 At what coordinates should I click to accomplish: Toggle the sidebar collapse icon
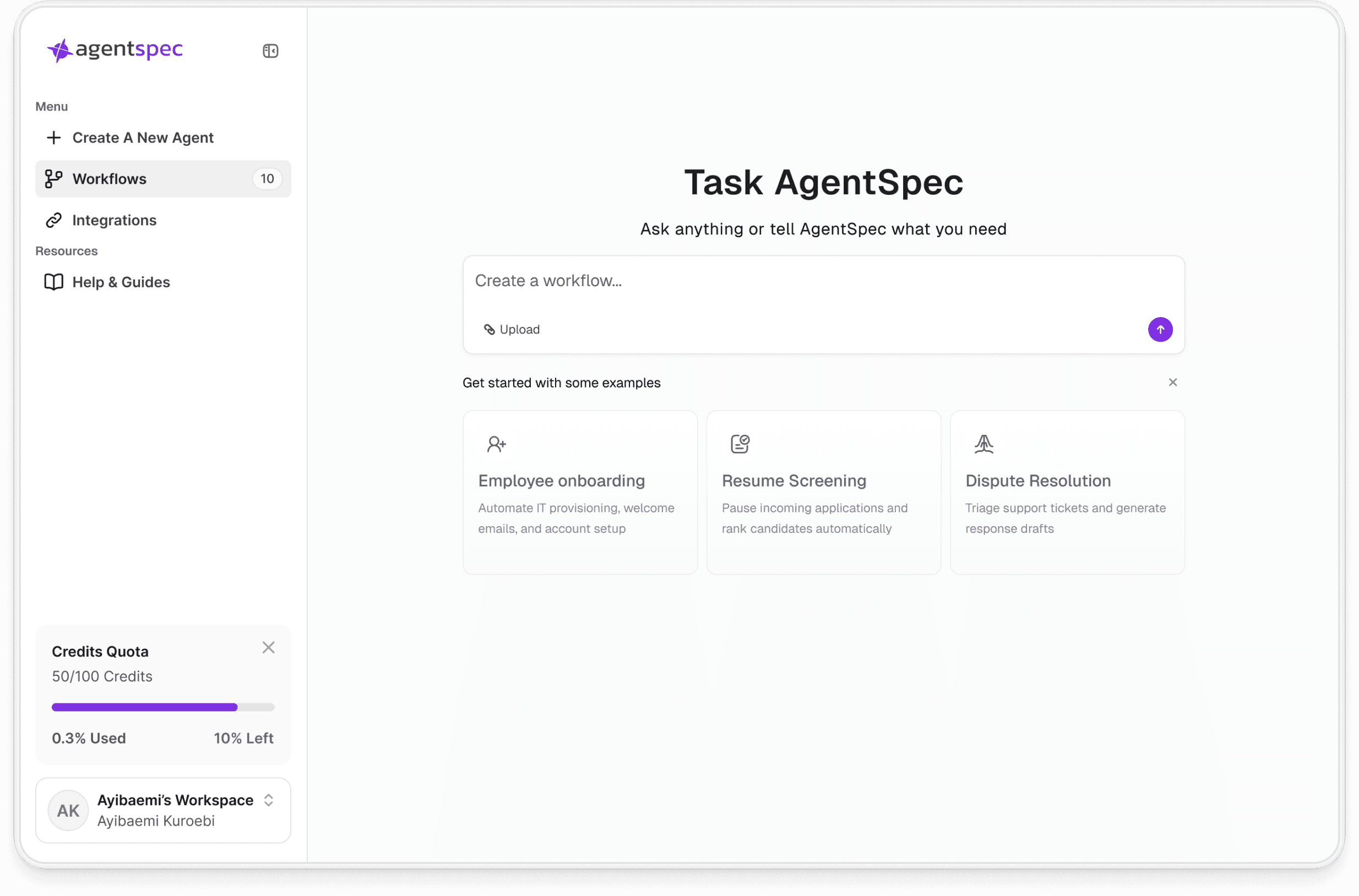270,51
